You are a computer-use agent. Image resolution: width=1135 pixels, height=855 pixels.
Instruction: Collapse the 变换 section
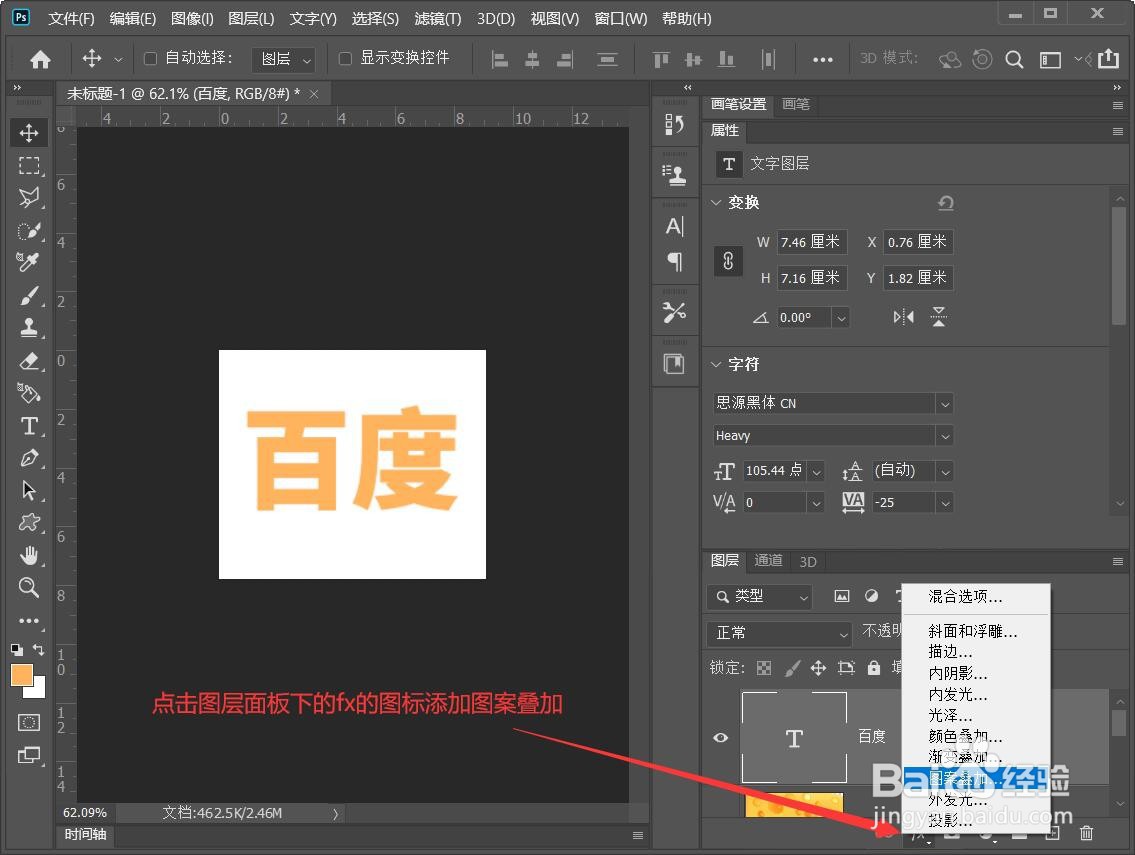[x=716, y=203]
